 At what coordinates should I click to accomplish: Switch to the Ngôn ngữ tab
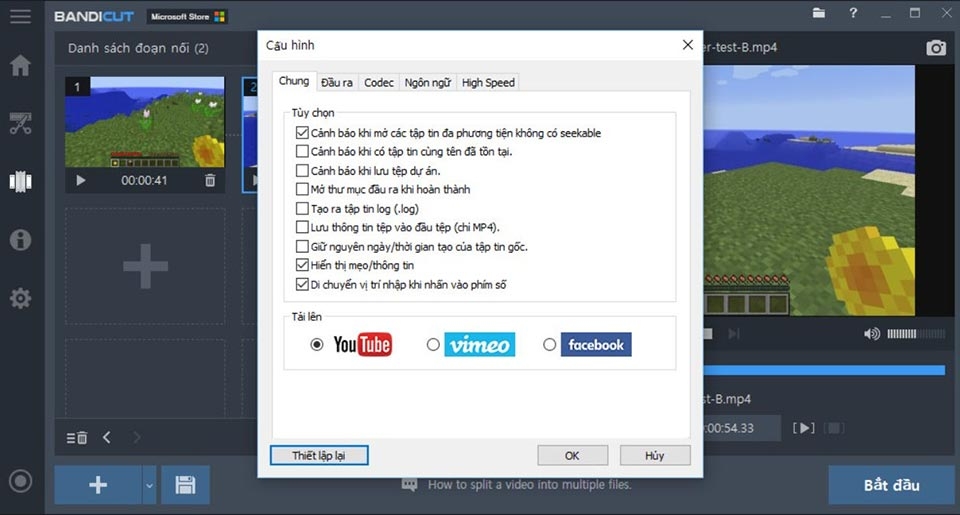[x=427, y=83]
